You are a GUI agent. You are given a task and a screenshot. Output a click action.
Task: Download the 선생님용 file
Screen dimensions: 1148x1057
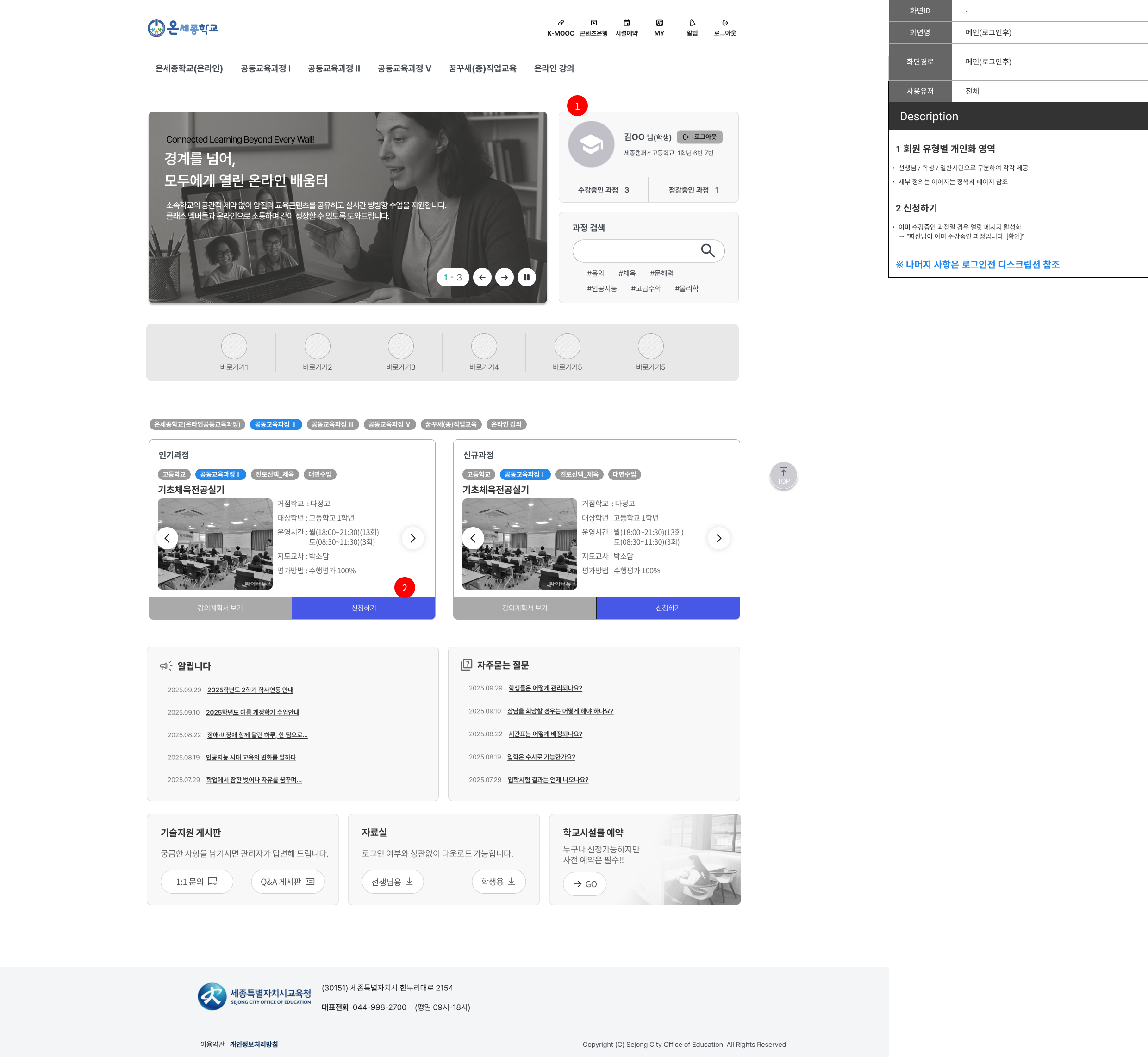pos(393,882)
